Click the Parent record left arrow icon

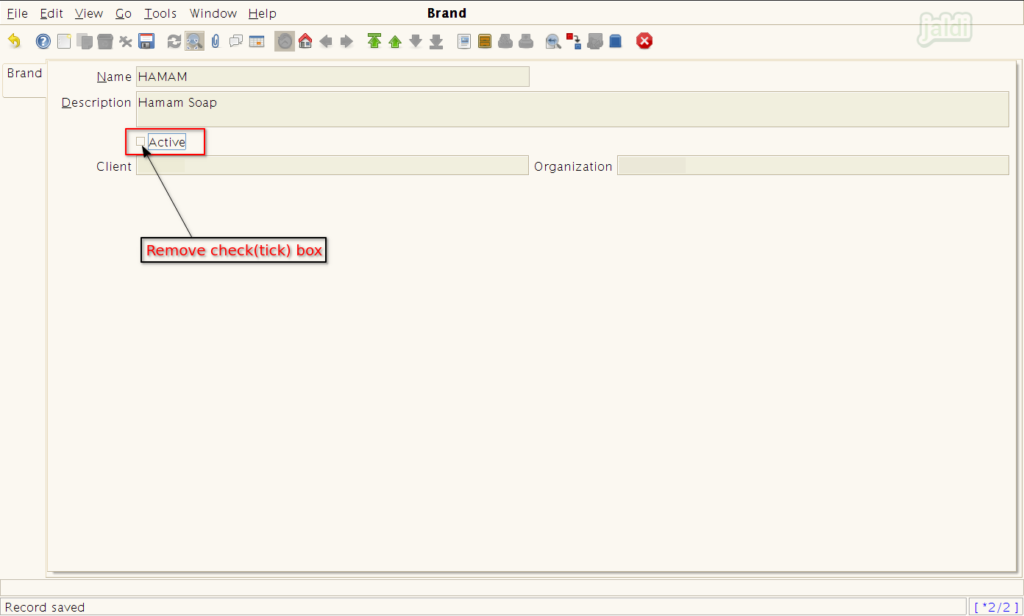[326, 41]
